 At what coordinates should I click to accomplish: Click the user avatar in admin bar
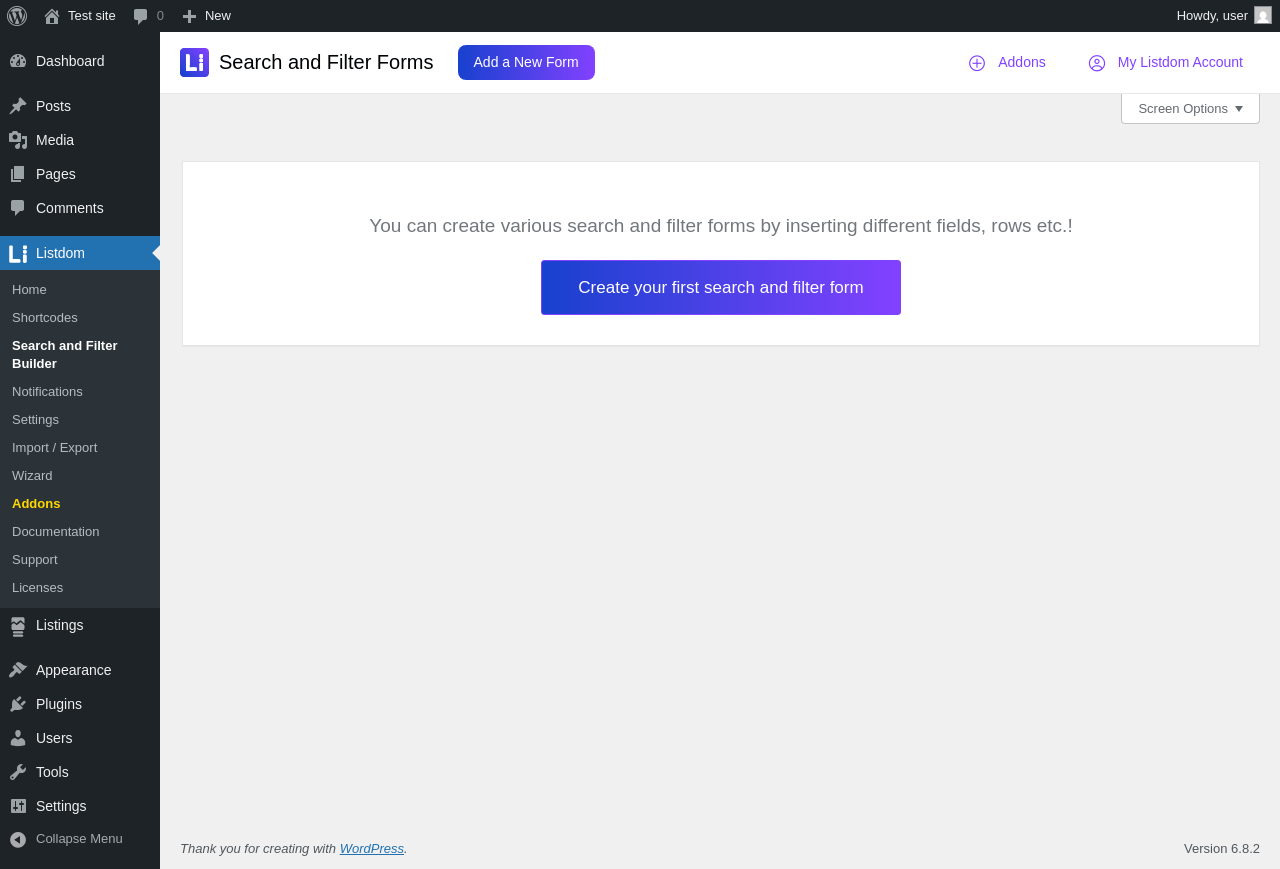(x=1263, y=15)
